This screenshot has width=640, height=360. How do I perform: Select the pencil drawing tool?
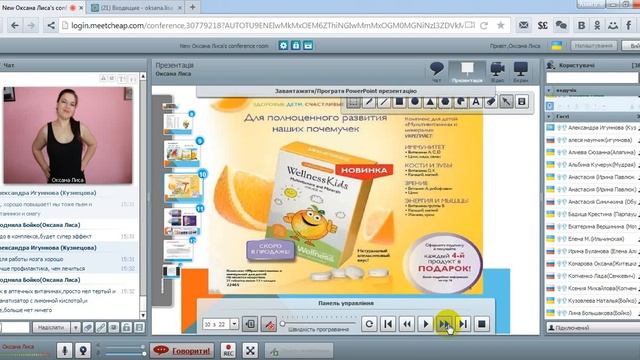[369, 102]
